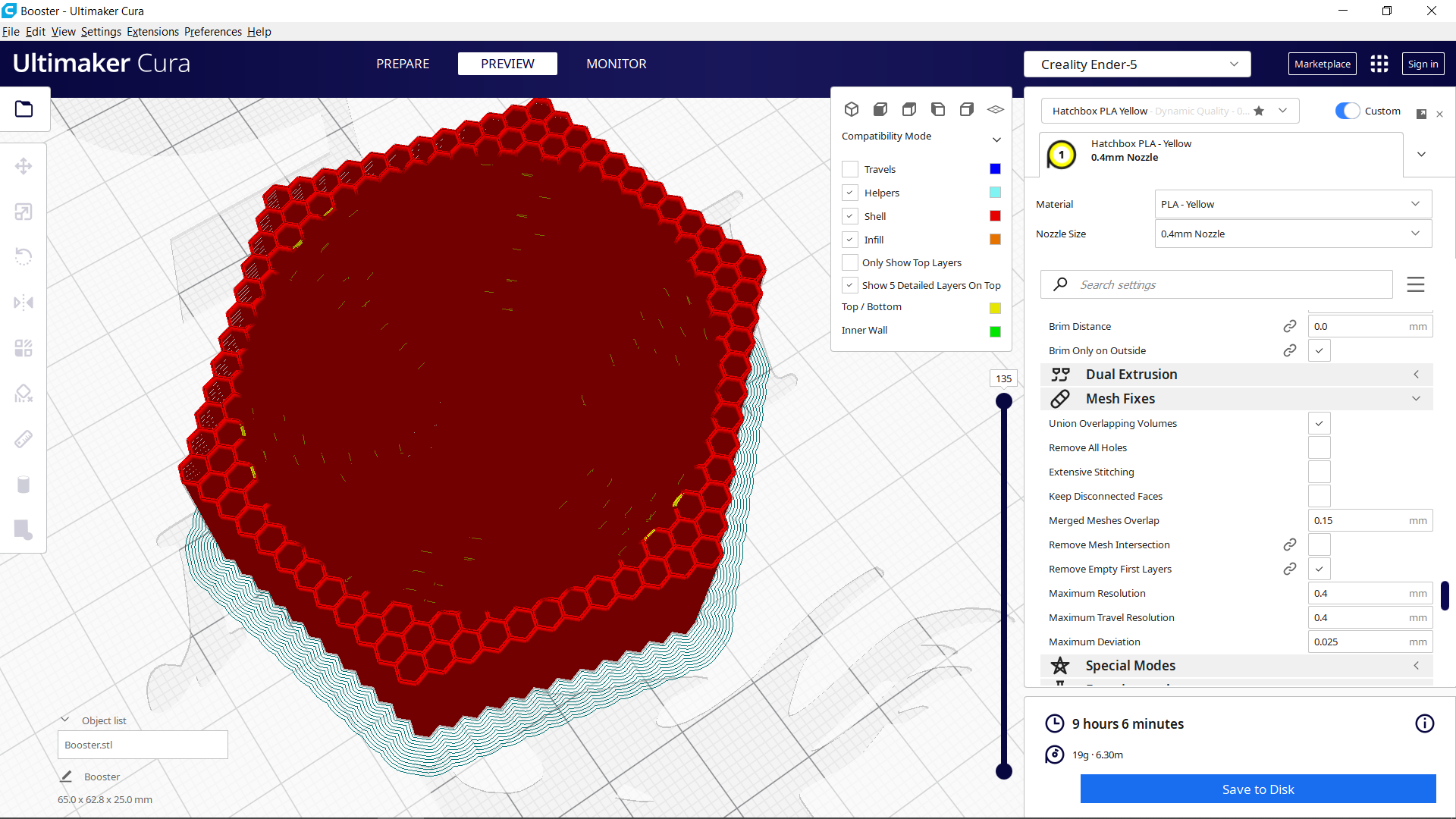This screenshot has height=819, width=1456.
Task: Toggle the Custom settings switch
Action: tap(1346, 111)
